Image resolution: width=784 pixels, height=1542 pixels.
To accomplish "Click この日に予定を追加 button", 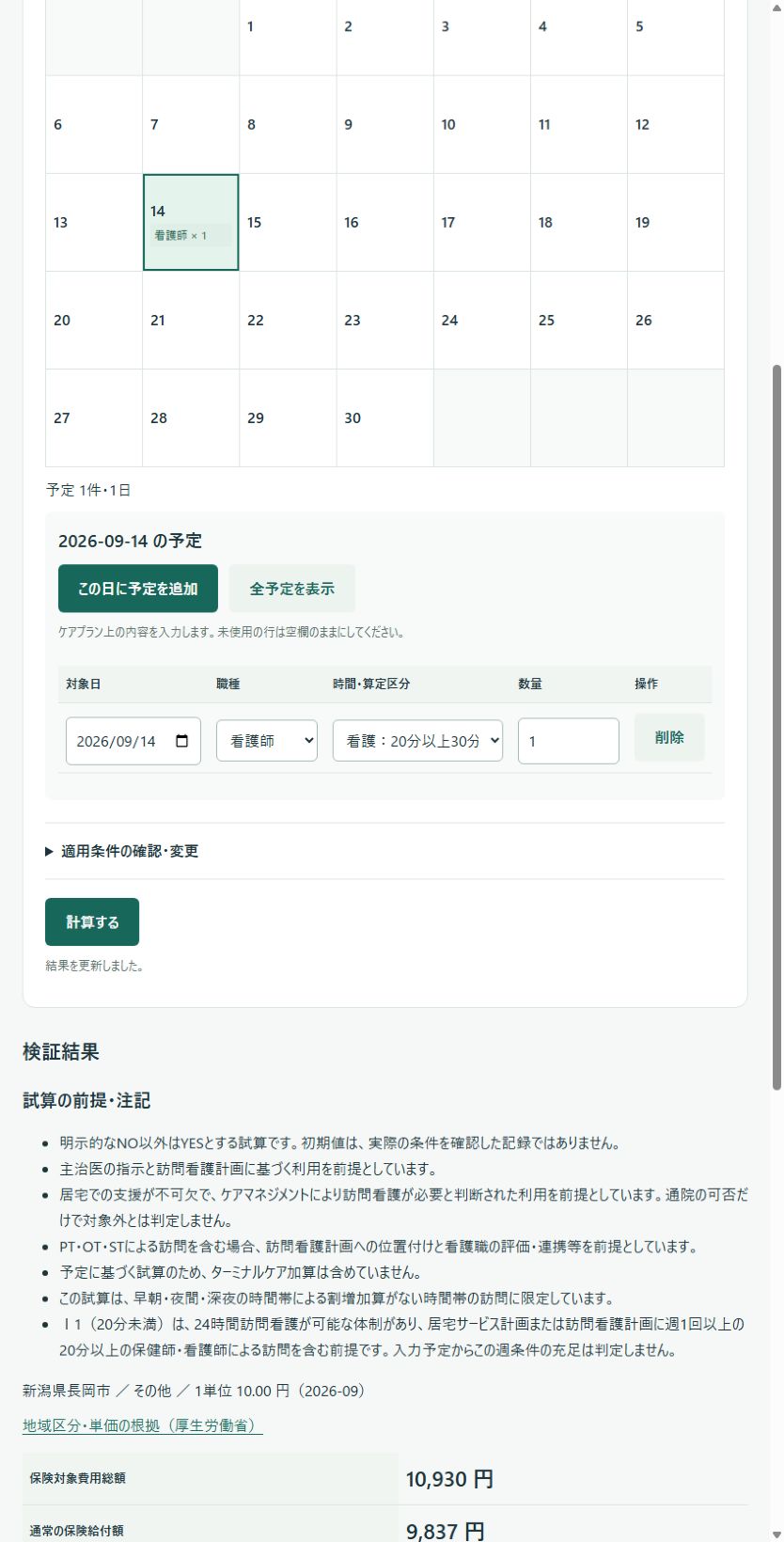I will tap(138, 589).
